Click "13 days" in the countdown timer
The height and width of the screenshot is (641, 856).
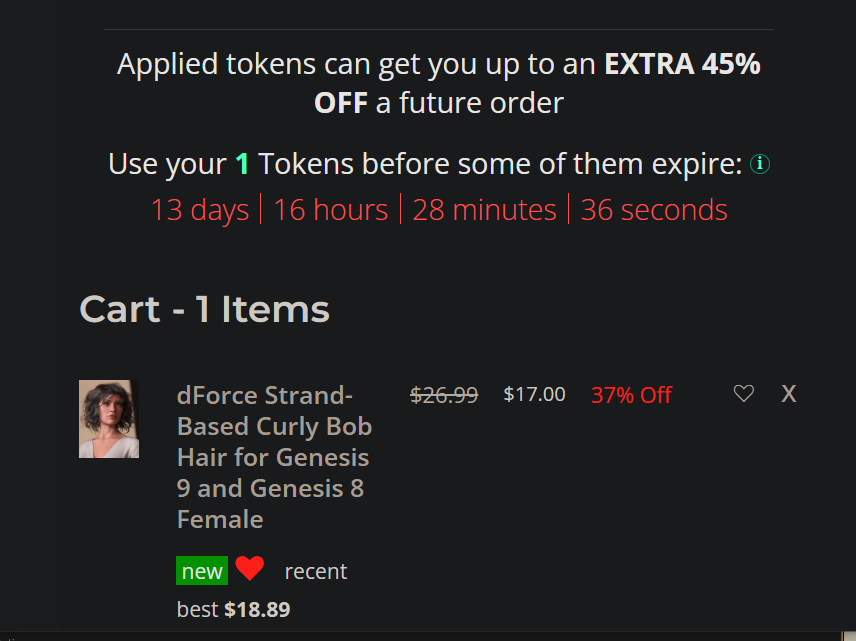tap(200, 210)
